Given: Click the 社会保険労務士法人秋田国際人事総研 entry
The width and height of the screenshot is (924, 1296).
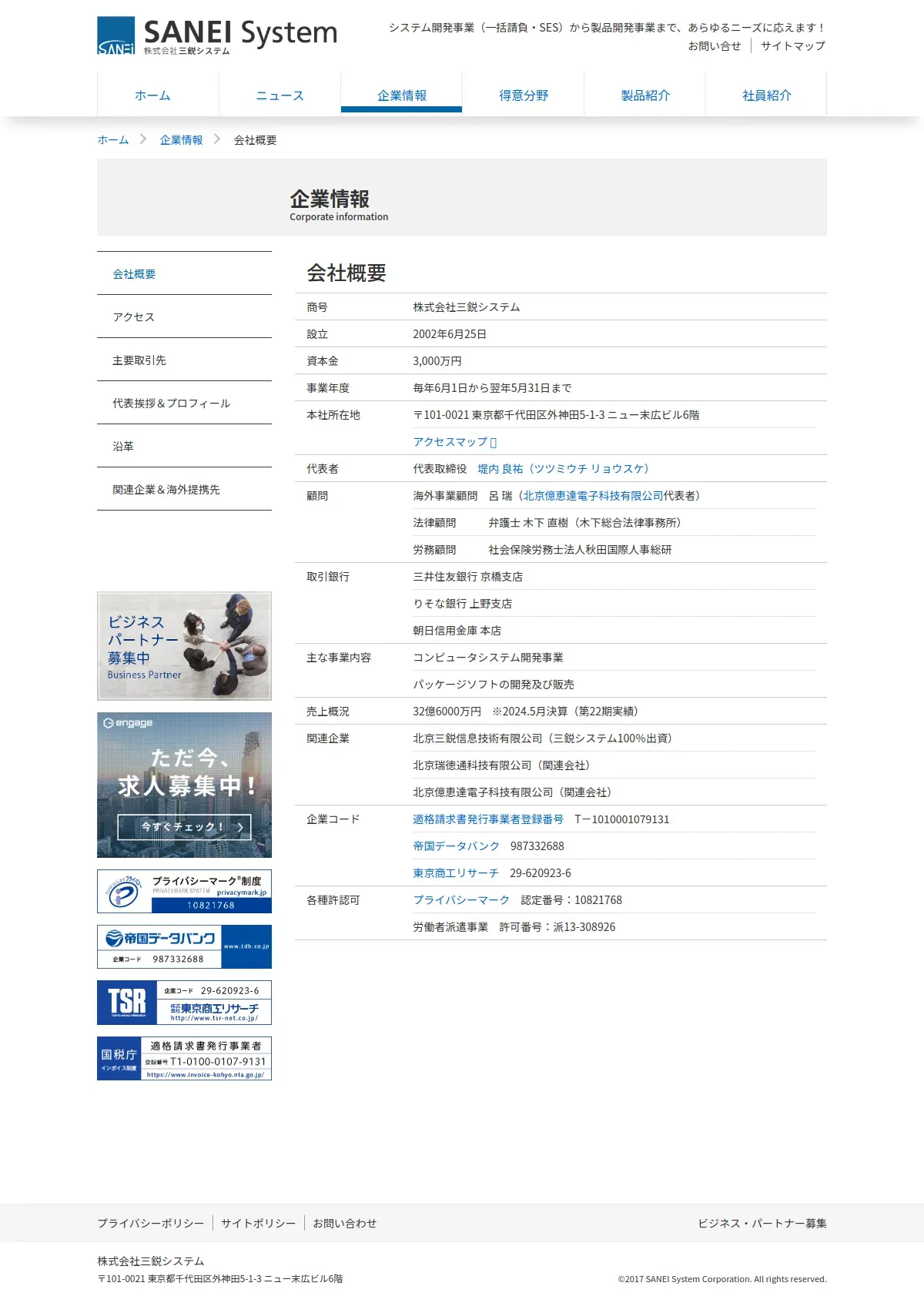Looking at the screenshot, I should pyautogui.click(x=580, y=550).
